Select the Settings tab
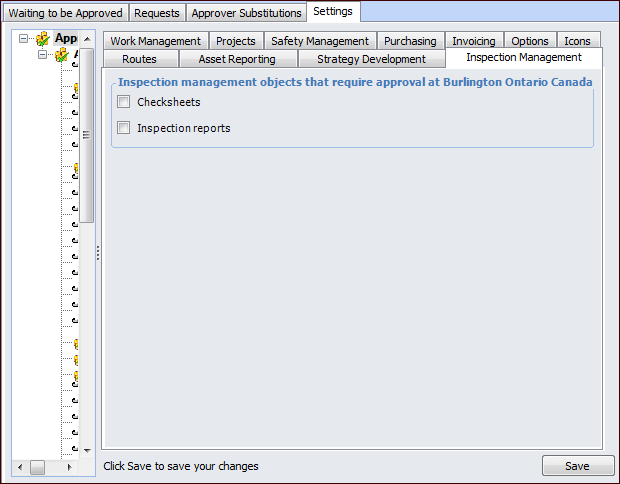 tap(333, 11)
